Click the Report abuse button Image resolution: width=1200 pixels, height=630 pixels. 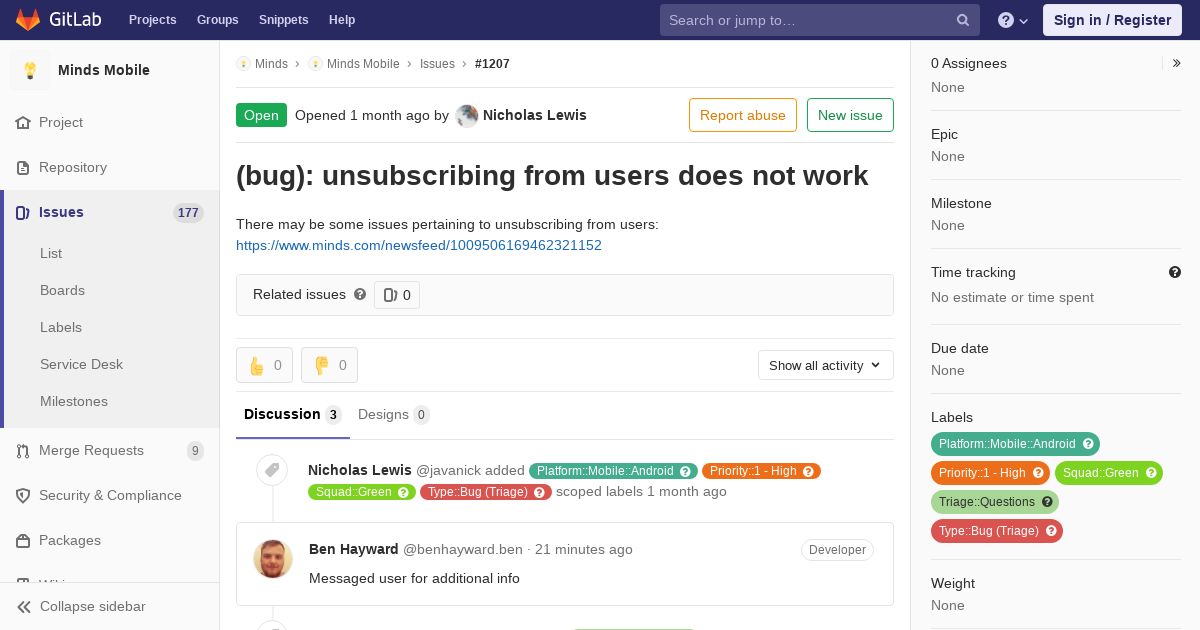(743, 115)
